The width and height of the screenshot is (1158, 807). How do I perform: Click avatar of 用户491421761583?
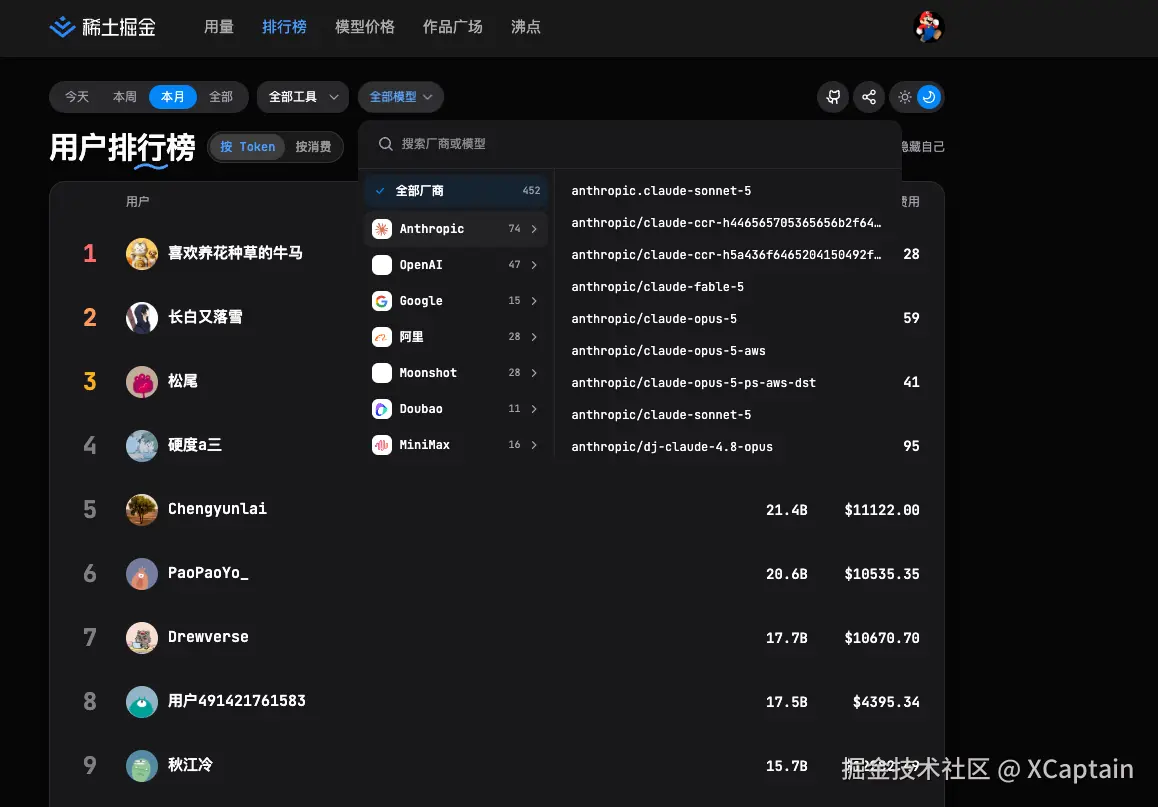coord(142,701)
